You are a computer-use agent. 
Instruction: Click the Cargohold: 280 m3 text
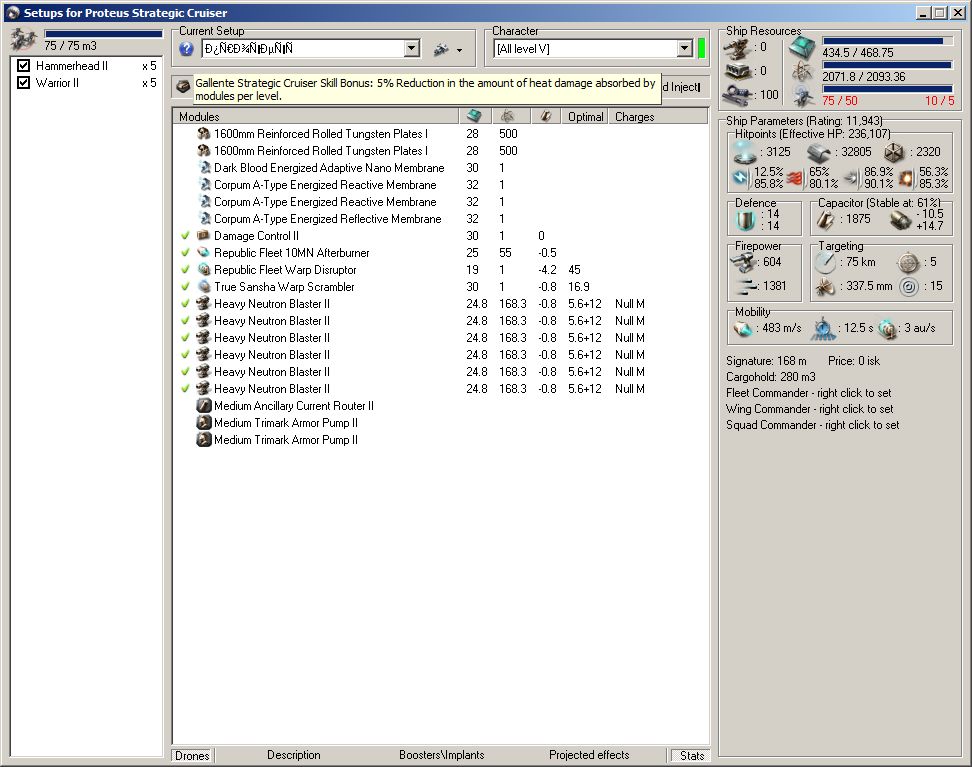pyautogui.click(x=771, y=377)
